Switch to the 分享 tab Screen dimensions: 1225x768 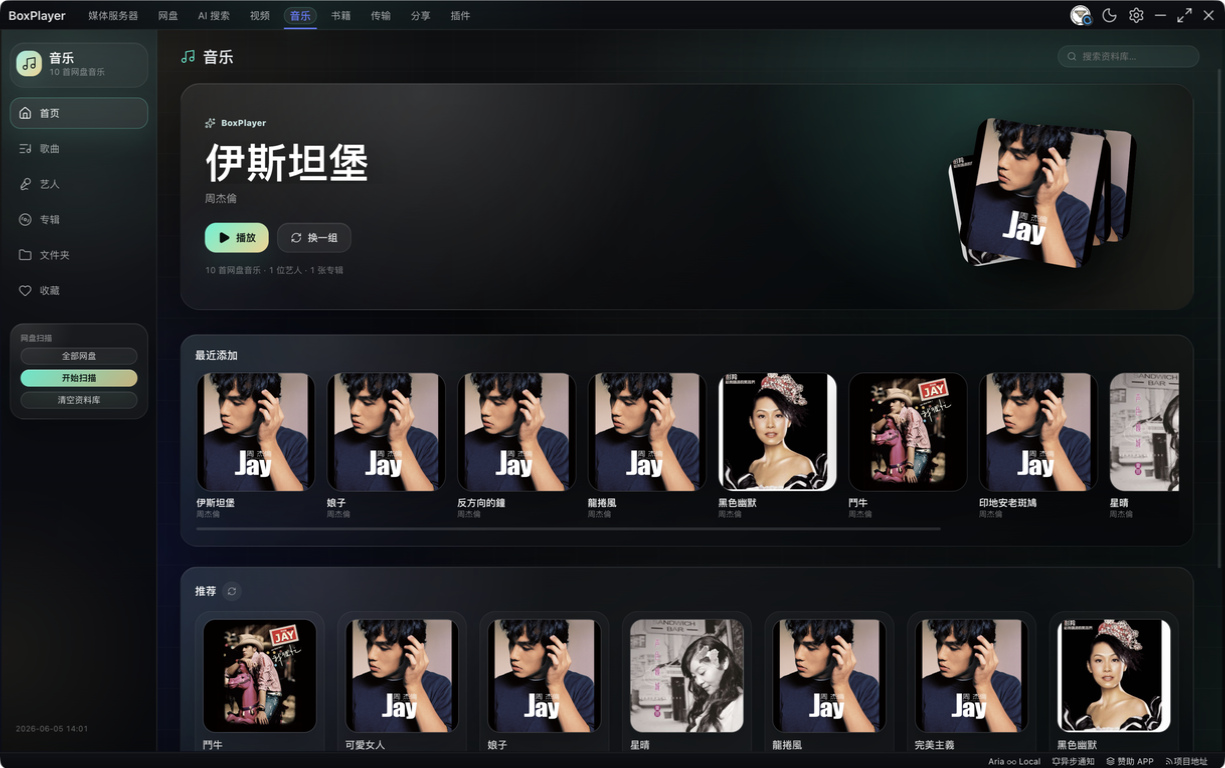421,16
